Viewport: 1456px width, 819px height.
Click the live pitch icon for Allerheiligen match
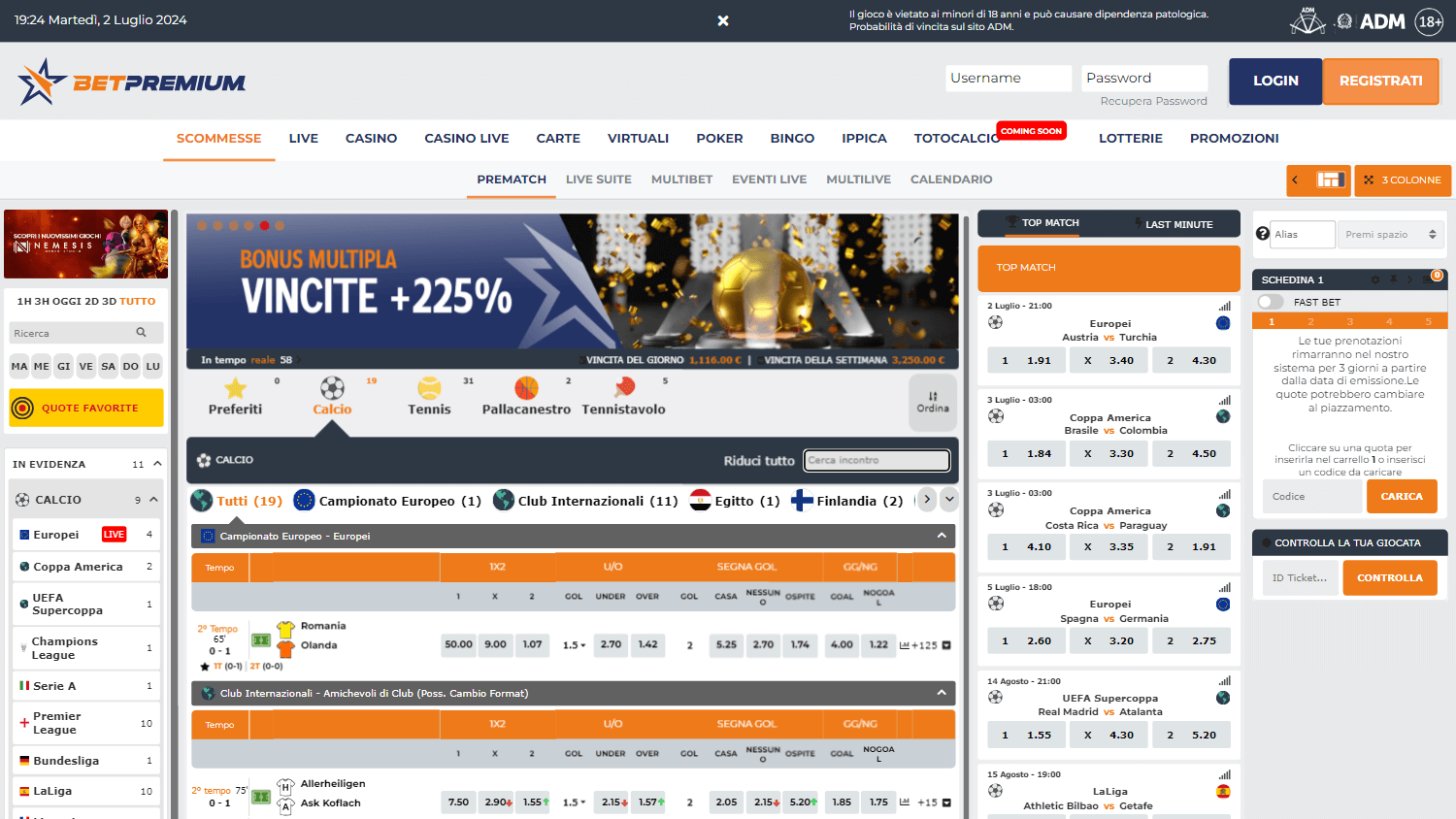pyautogui.click(x=261, y=797)
